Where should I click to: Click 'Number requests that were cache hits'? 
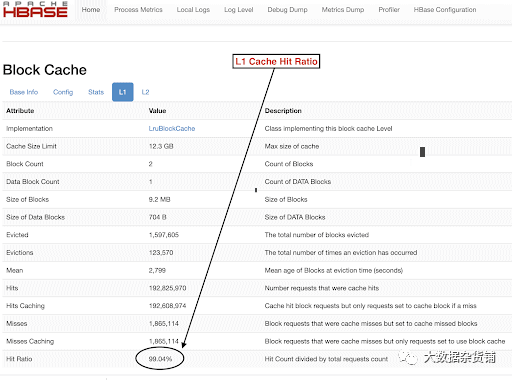click(x=322, y=288)
